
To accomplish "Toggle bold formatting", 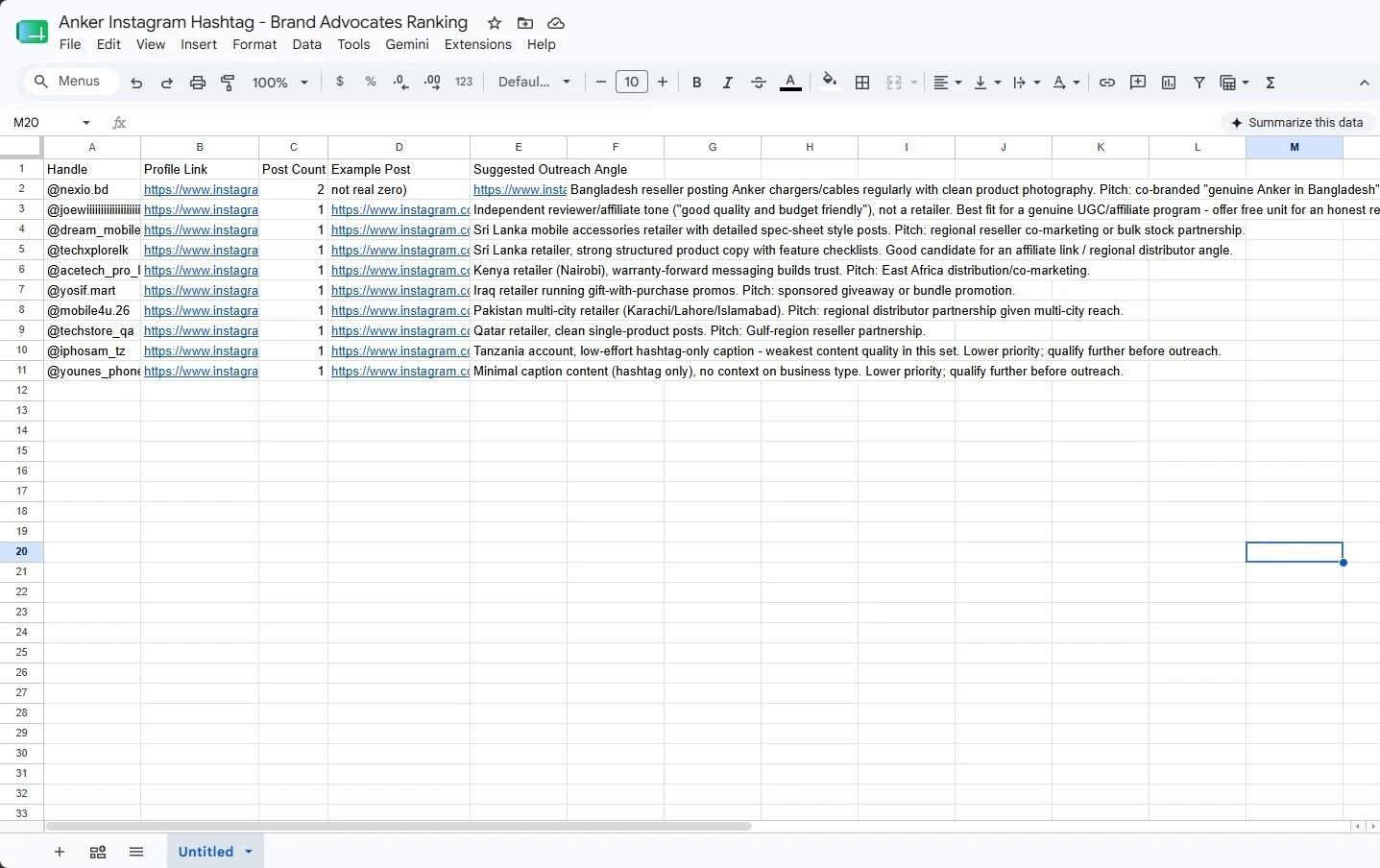I will pos(697,83).
